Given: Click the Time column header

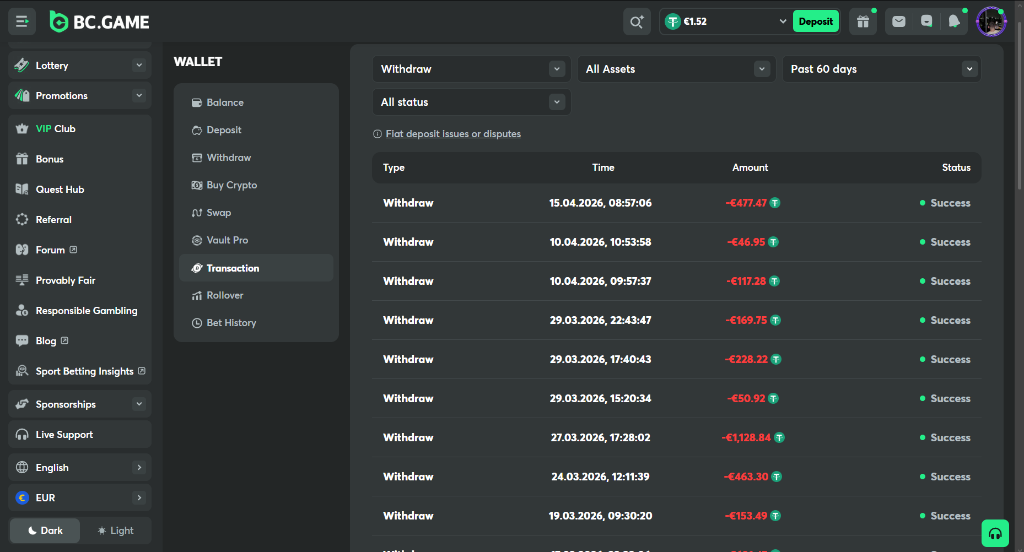Looking at the screenshot, I should 603,168.
